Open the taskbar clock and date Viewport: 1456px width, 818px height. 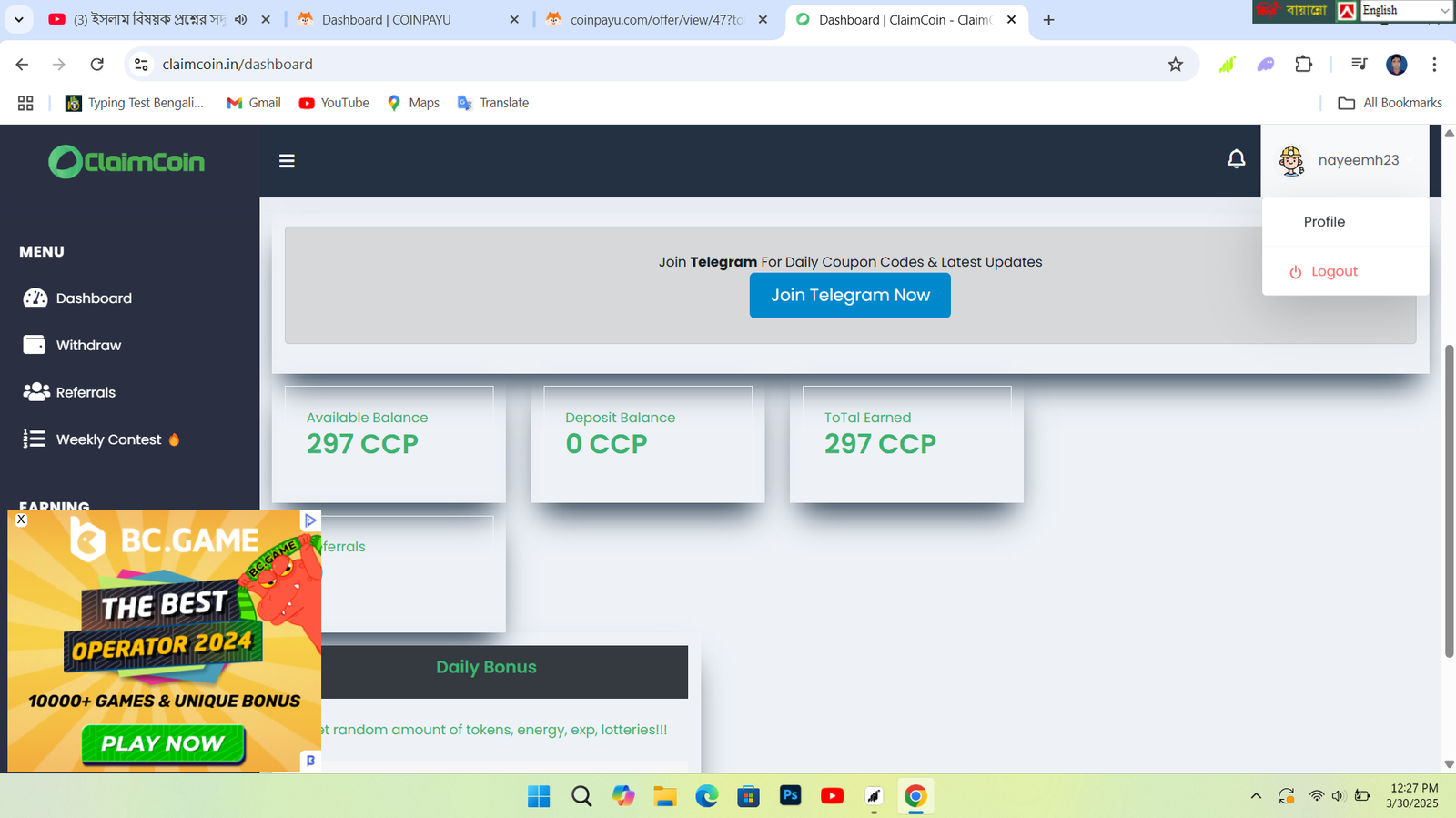point(1413,796)
